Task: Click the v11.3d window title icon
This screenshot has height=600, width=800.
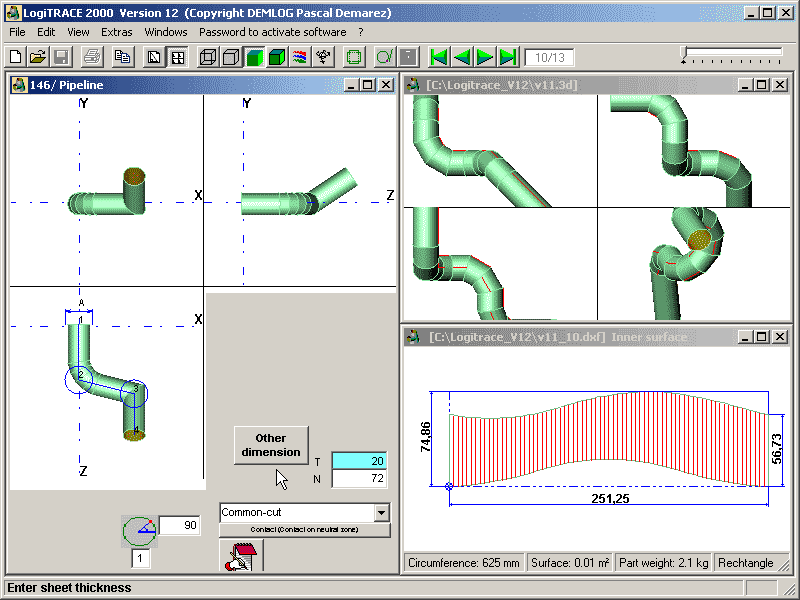Action: pyautogui.click(x=413, y=85)
